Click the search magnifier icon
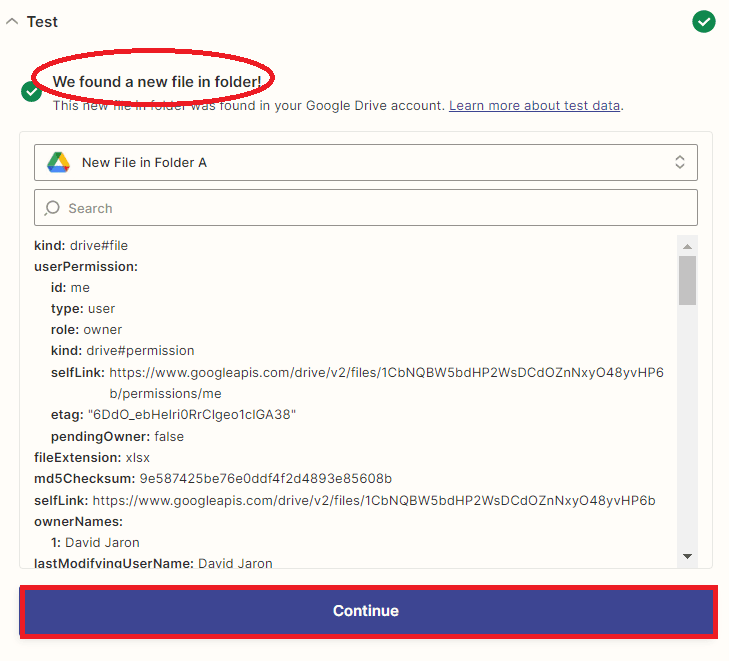The image size is (729, 661). coord(52,208)
